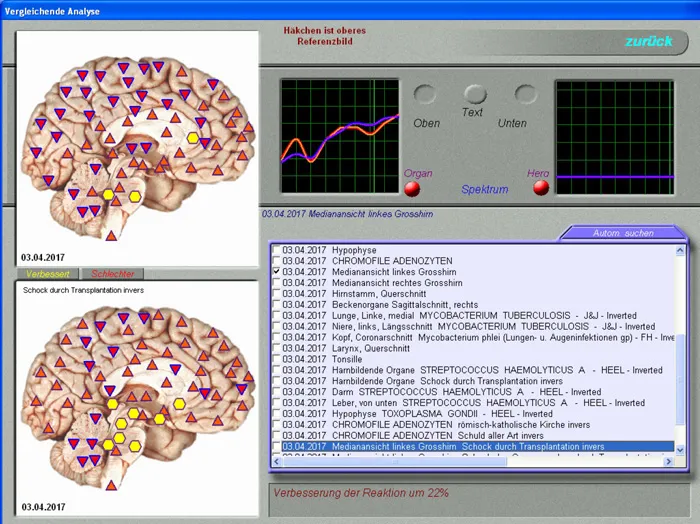Click the red Hero indicator light

(x=541, y=187)
